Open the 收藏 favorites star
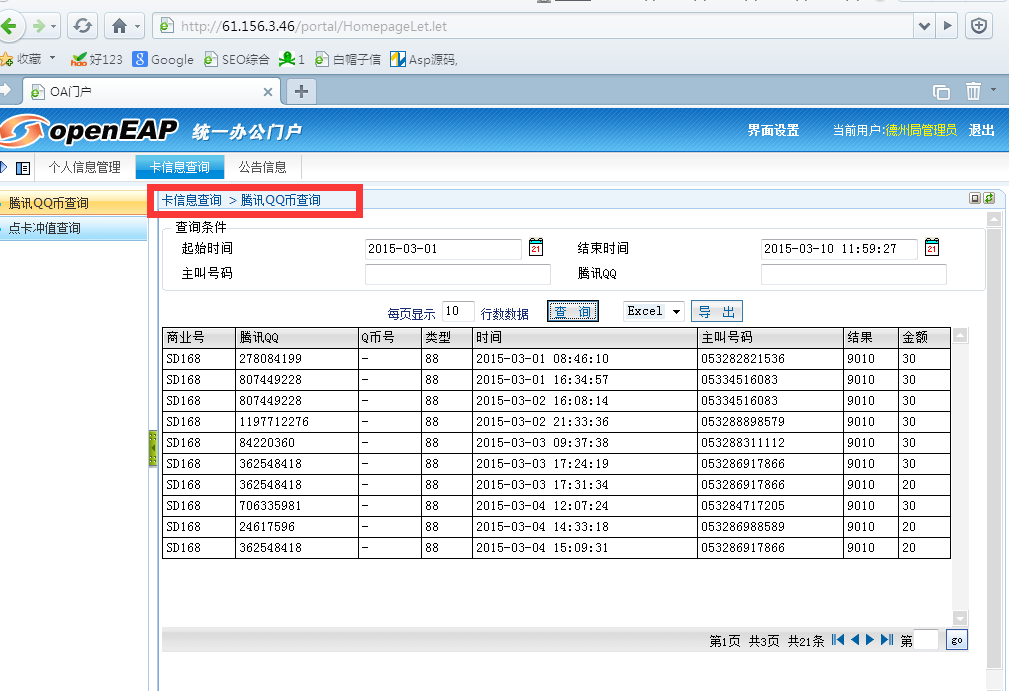 point(7,59)
